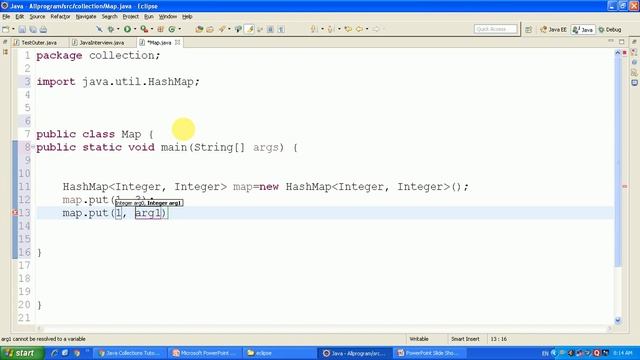
Task: Switch to the TestOuter.java editor tab
Action: (38, 42)
